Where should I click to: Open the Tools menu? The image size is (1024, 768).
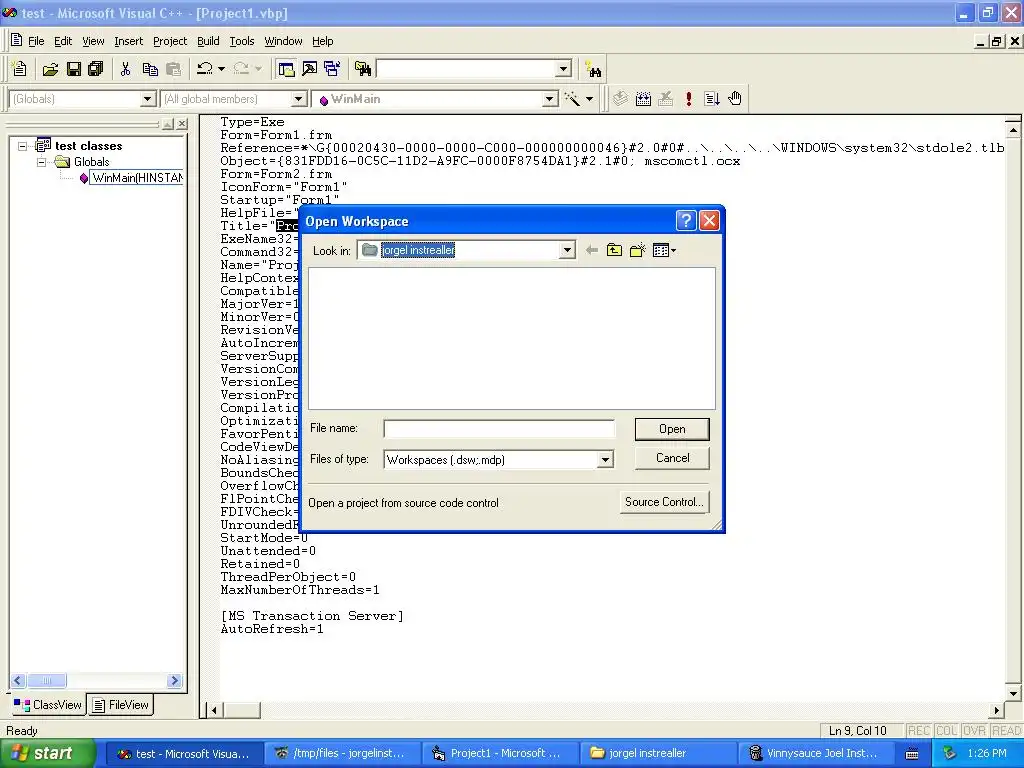pos(242,41)
